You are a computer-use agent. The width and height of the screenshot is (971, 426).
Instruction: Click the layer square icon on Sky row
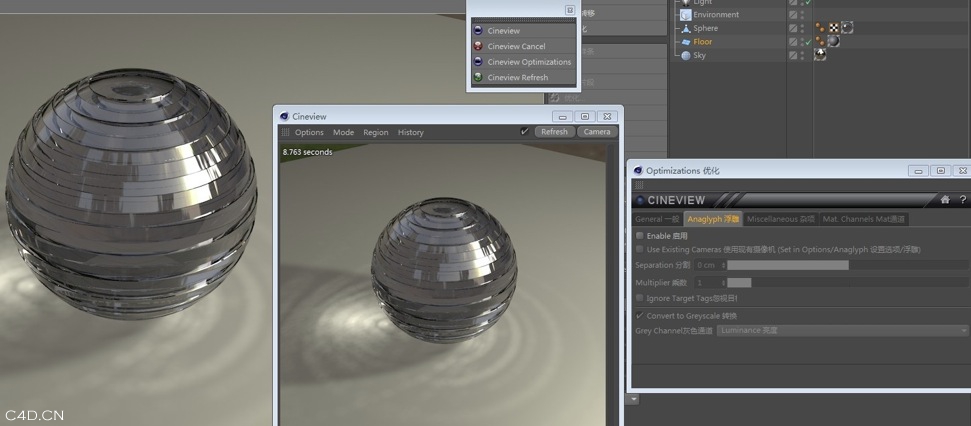pos(793,56)
